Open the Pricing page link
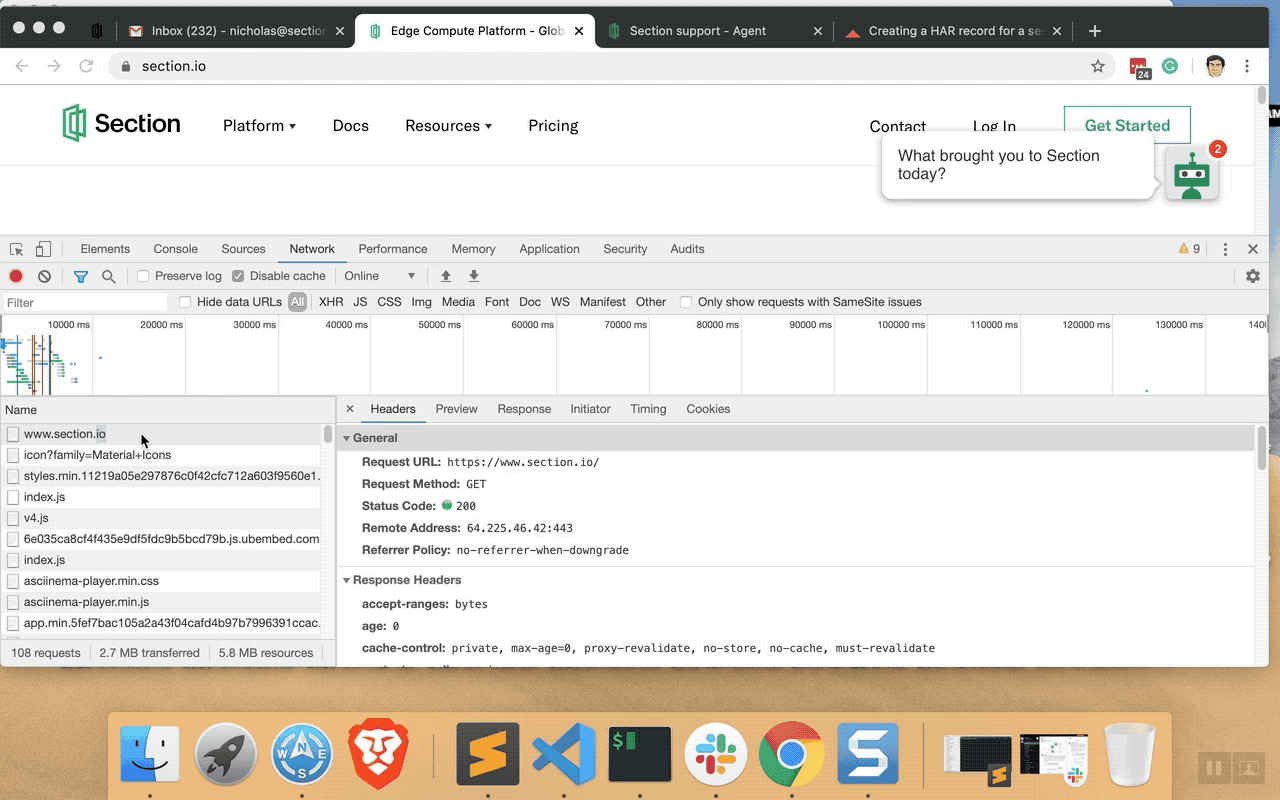 [553, 126]
